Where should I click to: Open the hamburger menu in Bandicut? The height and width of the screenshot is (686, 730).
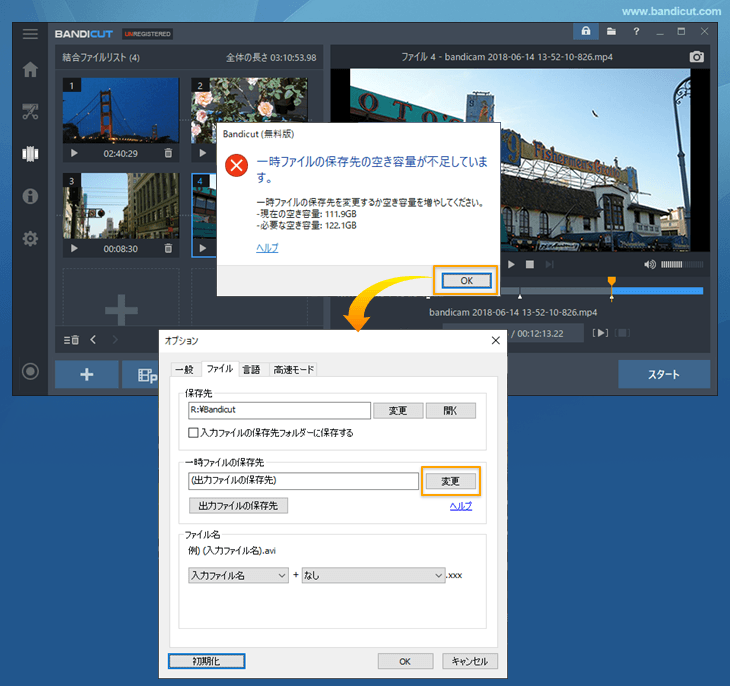coord(30,34)
